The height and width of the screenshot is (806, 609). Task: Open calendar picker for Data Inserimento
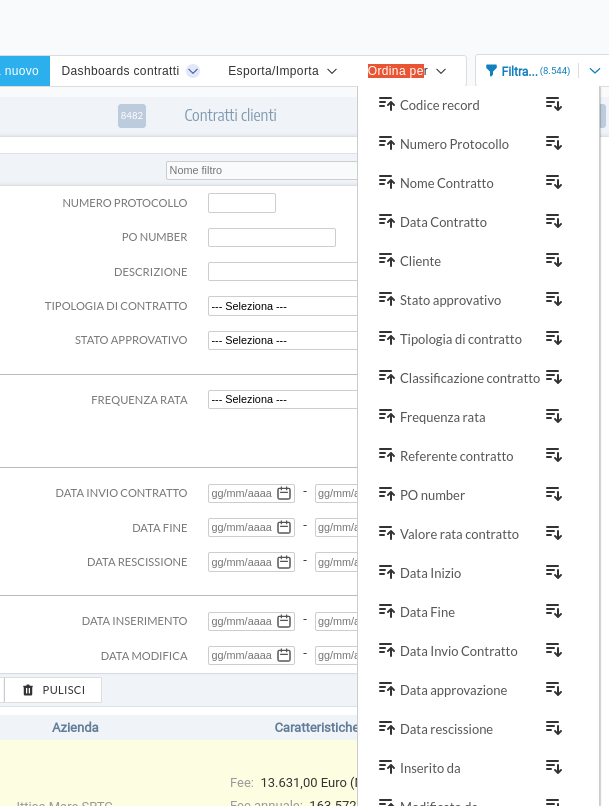284,621
